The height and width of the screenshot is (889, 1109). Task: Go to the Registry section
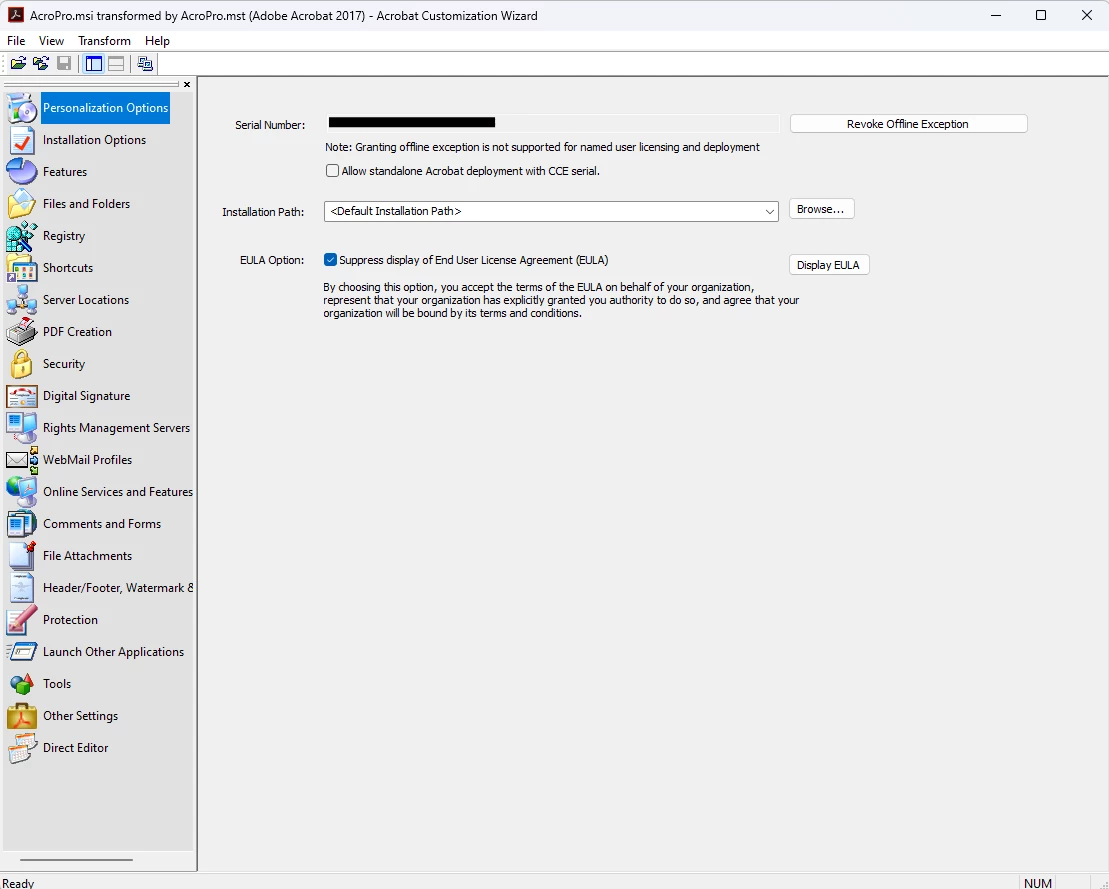(x=64, y=236)
